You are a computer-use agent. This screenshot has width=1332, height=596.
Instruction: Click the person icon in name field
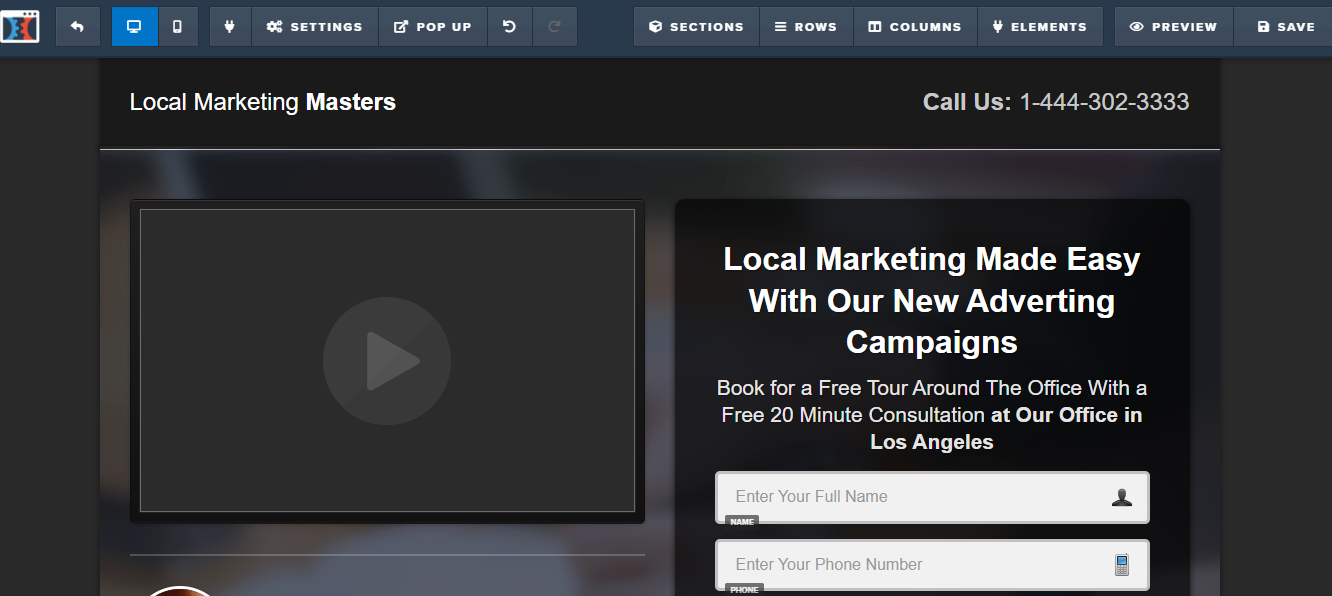coord(1122,497)
